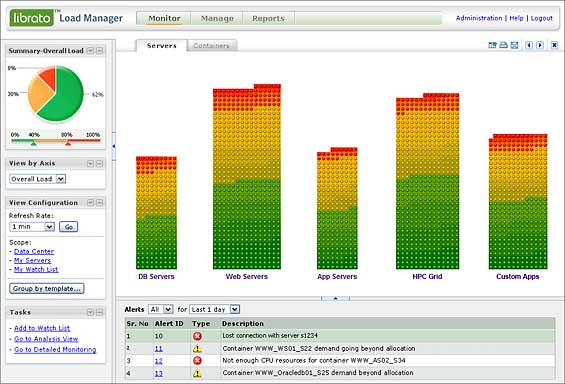Open the Reports menu tab
This screenshot has width=565, height=384.
pos(268,18)
